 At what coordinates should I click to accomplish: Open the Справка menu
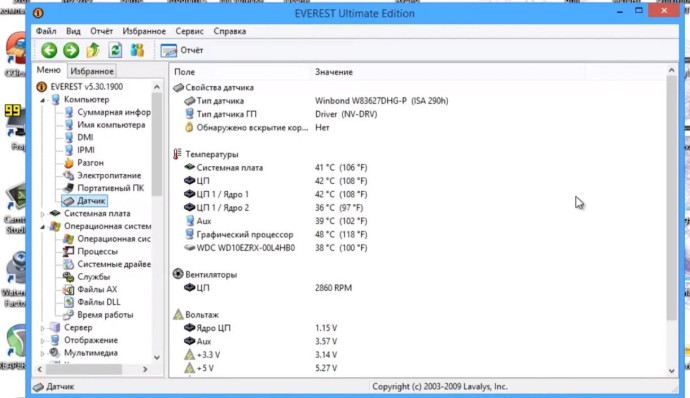[x=230, y=31]
